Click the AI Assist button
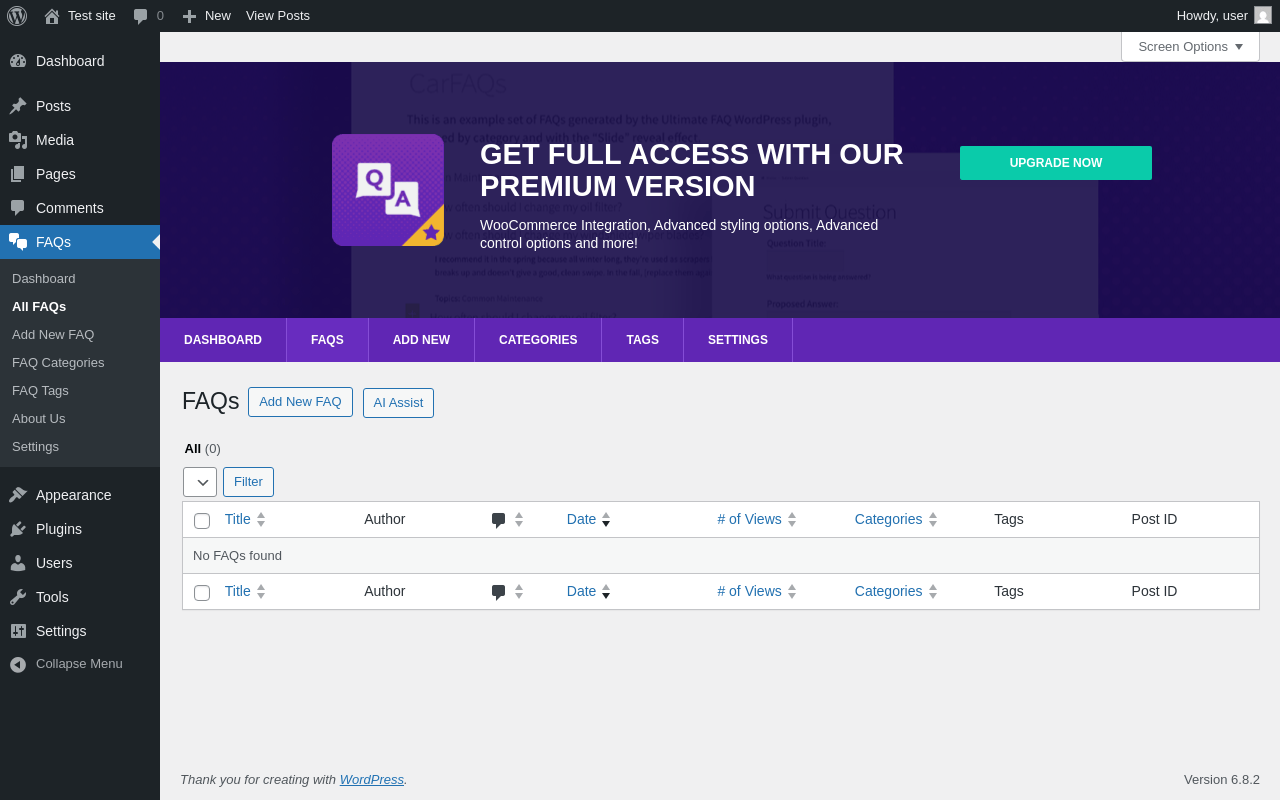1280x800 pixels. pos(398,403)
